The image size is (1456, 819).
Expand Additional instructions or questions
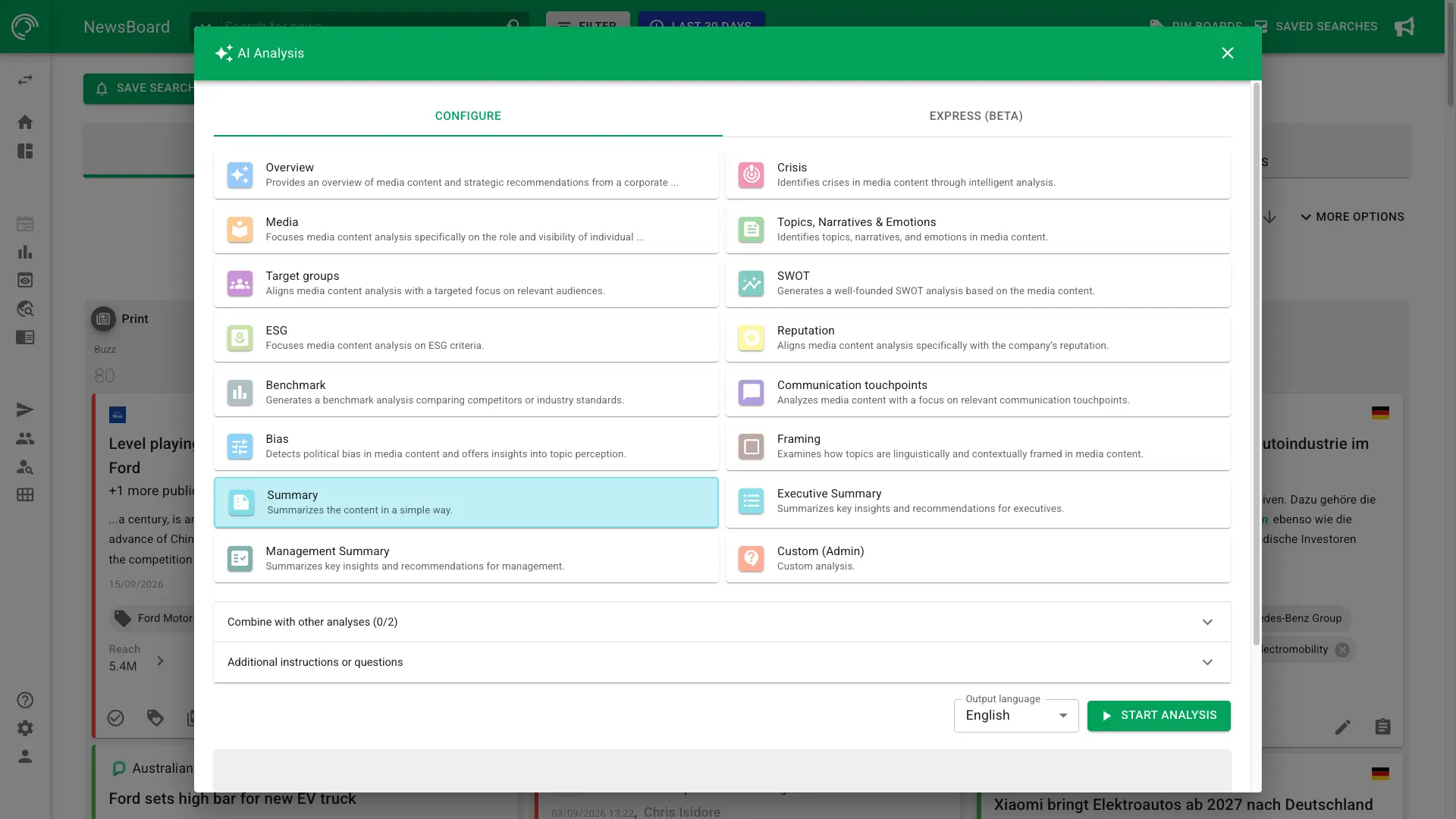722,662
